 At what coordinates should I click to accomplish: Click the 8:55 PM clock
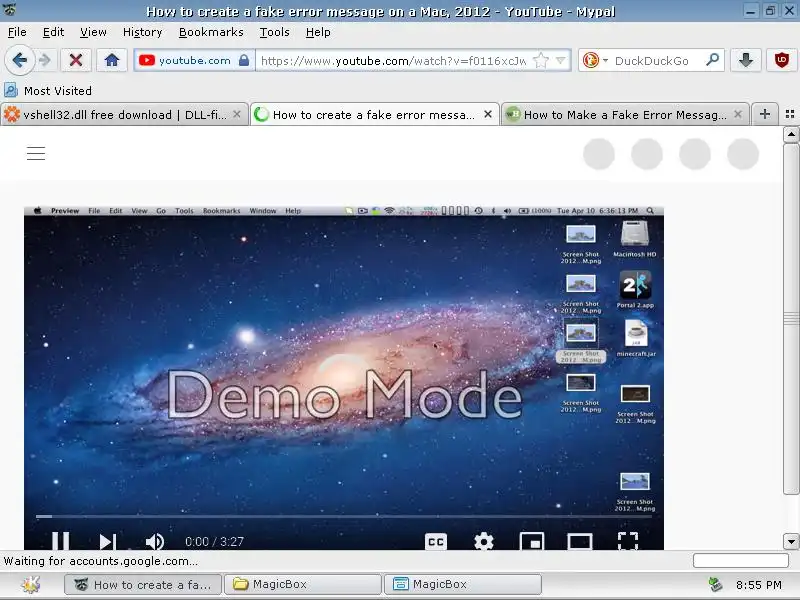[x=759, y=585]
